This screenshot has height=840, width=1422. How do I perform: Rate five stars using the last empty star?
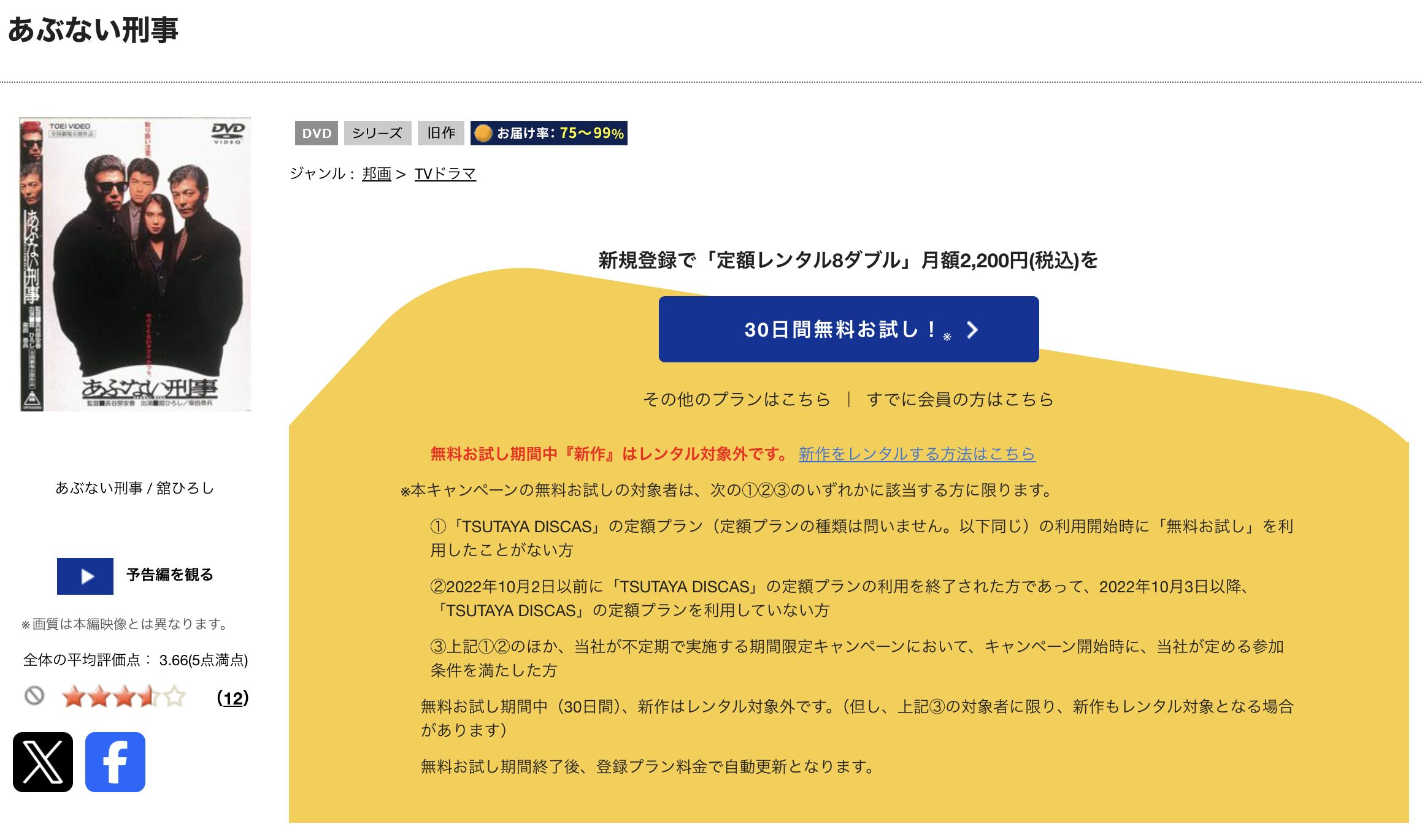click(174, 697)
